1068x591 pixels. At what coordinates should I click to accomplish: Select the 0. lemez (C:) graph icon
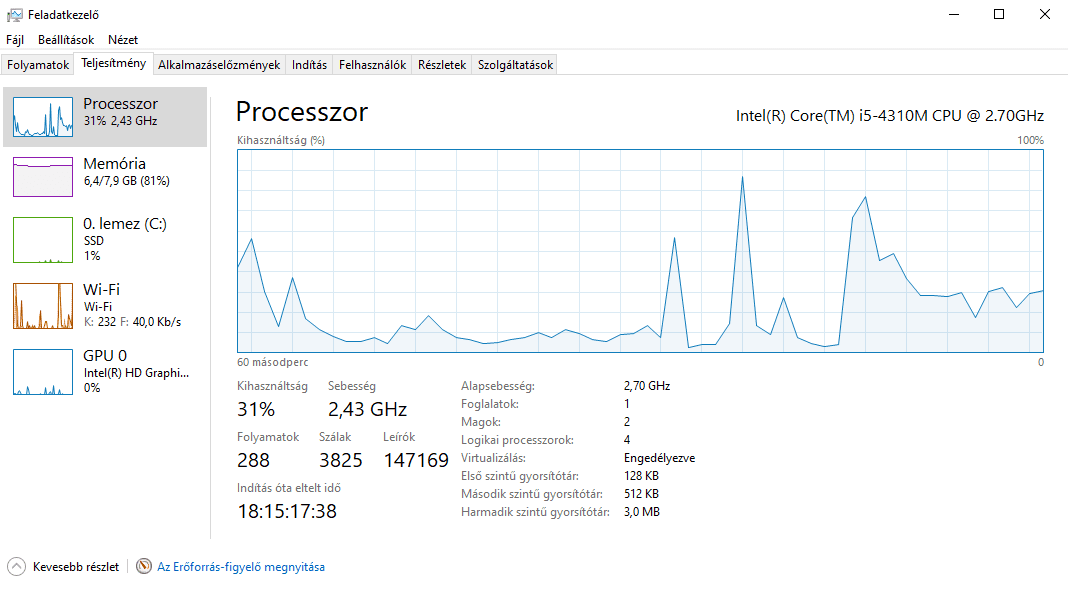pos(43,240)
